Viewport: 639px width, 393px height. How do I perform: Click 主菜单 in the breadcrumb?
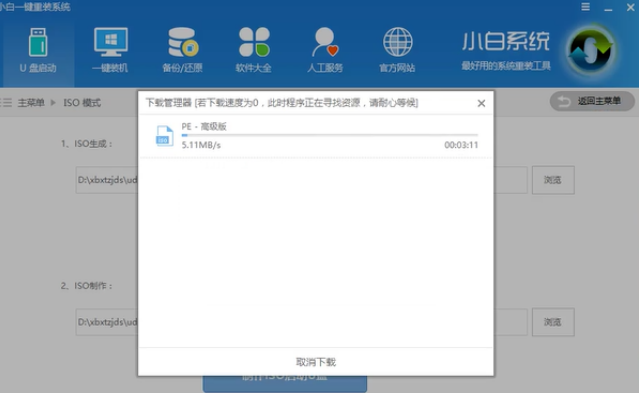[x=31, y=103]
